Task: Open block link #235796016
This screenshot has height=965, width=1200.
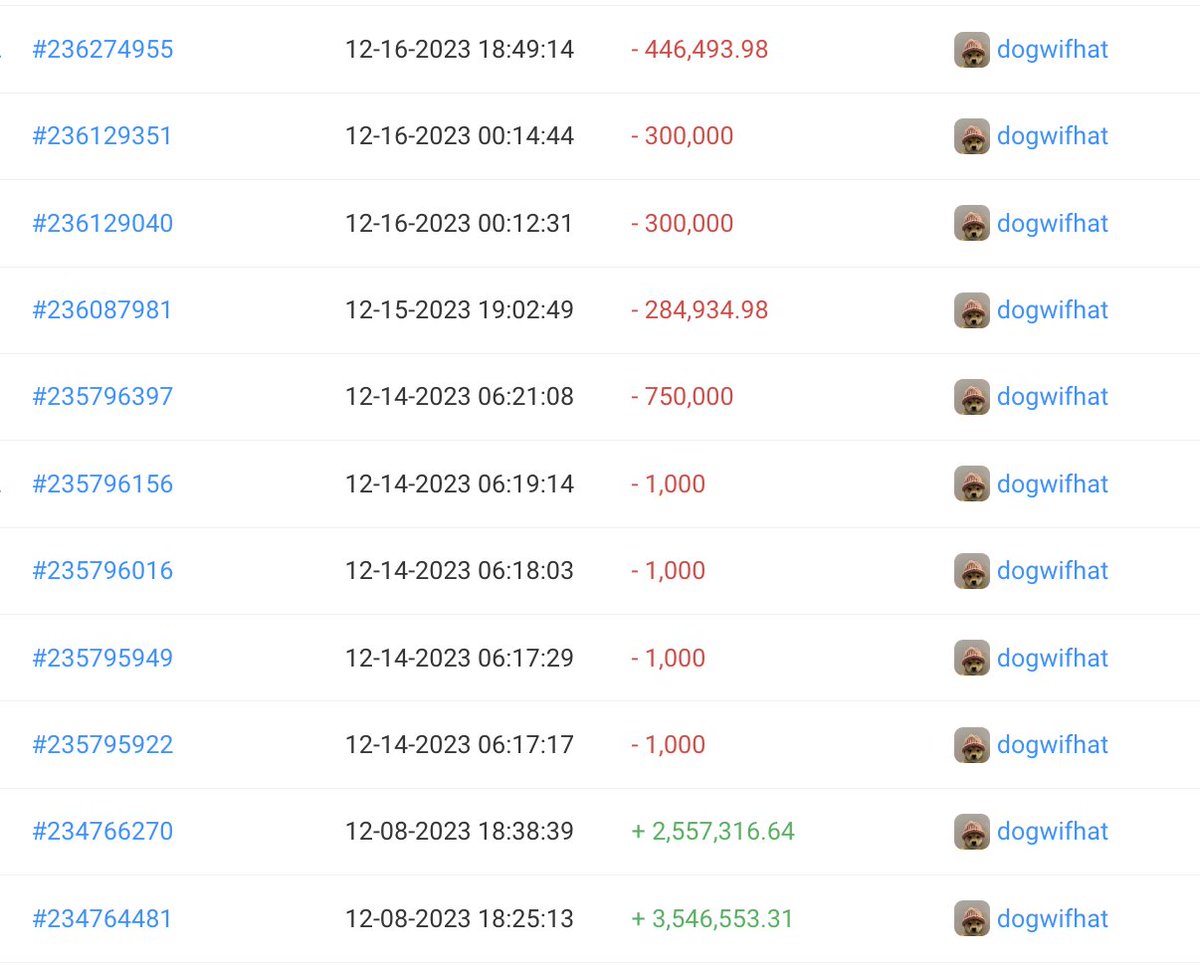Action: coord(103,571)
